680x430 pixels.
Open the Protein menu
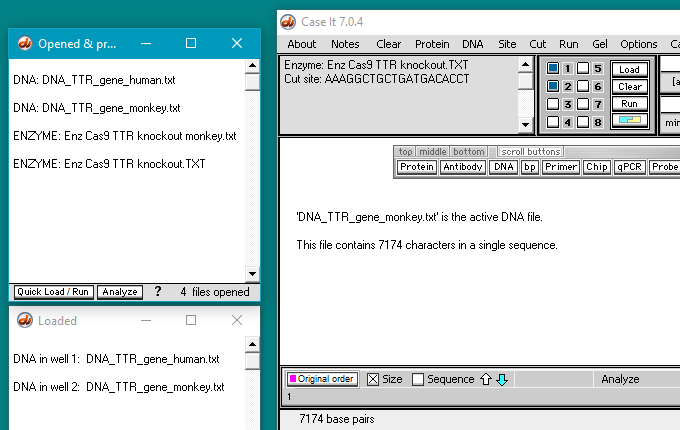pos(432,44)
